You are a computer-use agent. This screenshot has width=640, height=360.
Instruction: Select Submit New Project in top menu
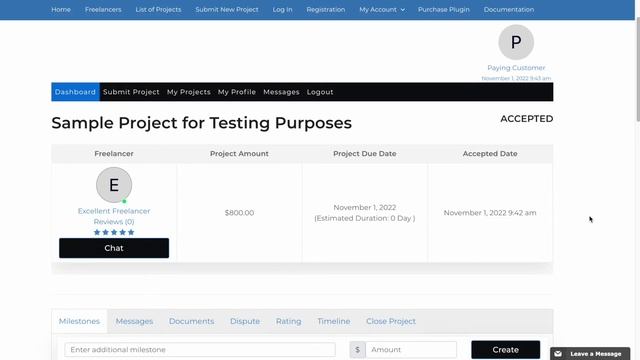click(x=227, y=9)
